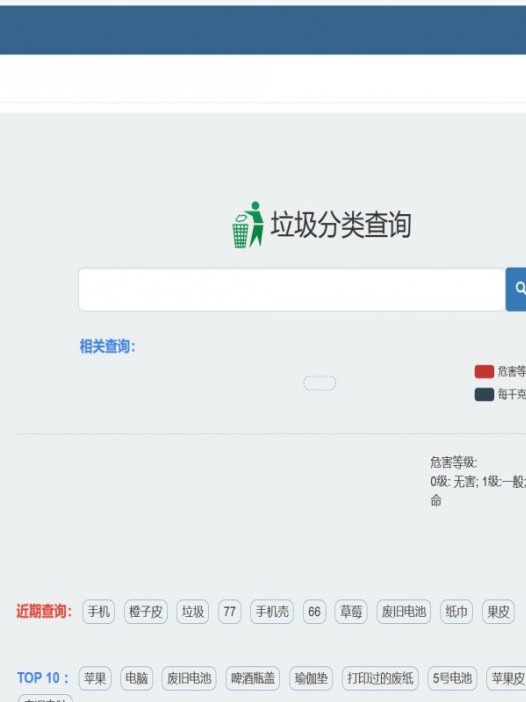The image size is (526, 702).
Task: Click the 危害等级 description heading
Action: 453,462
